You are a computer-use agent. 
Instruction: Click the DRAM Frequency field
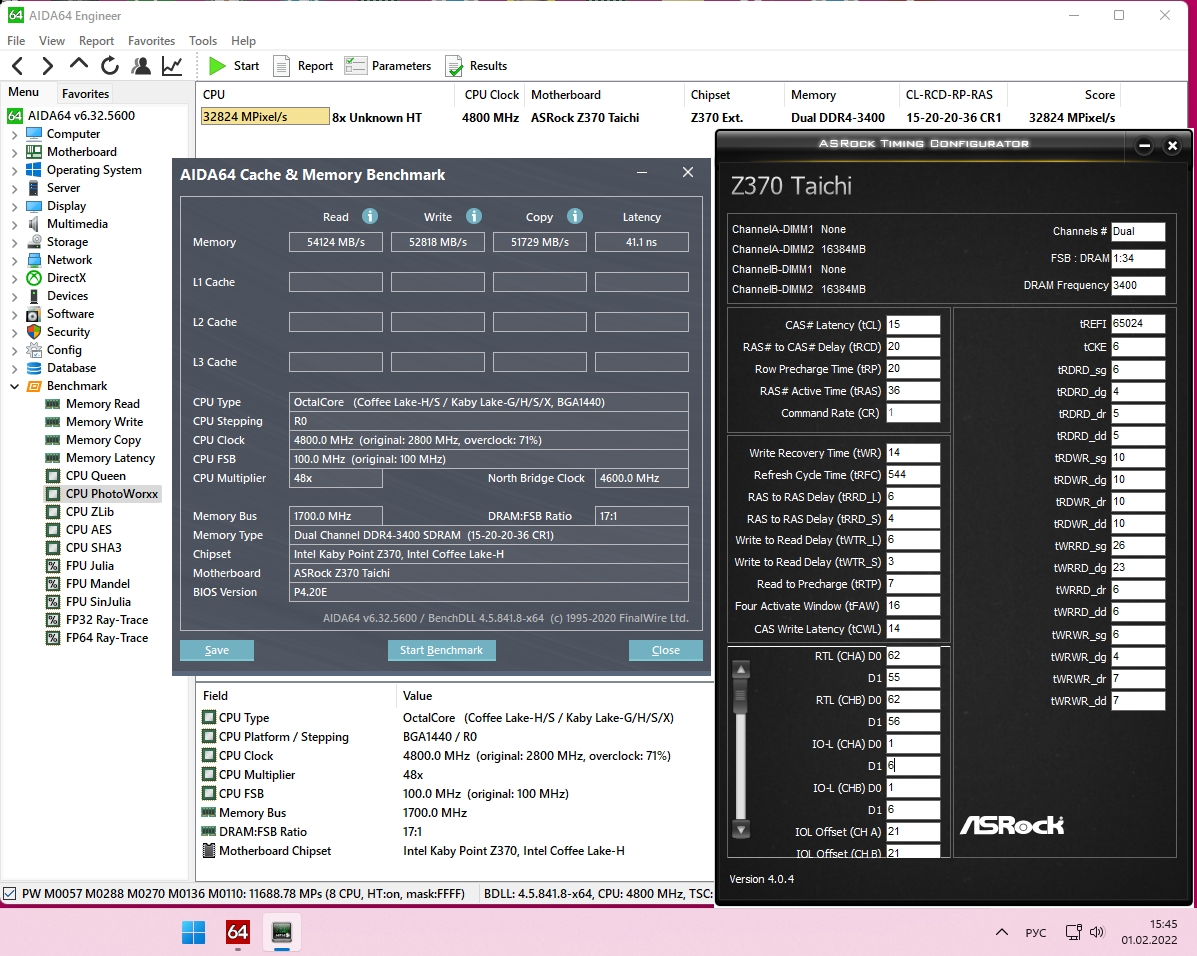tap(1137, 285)
